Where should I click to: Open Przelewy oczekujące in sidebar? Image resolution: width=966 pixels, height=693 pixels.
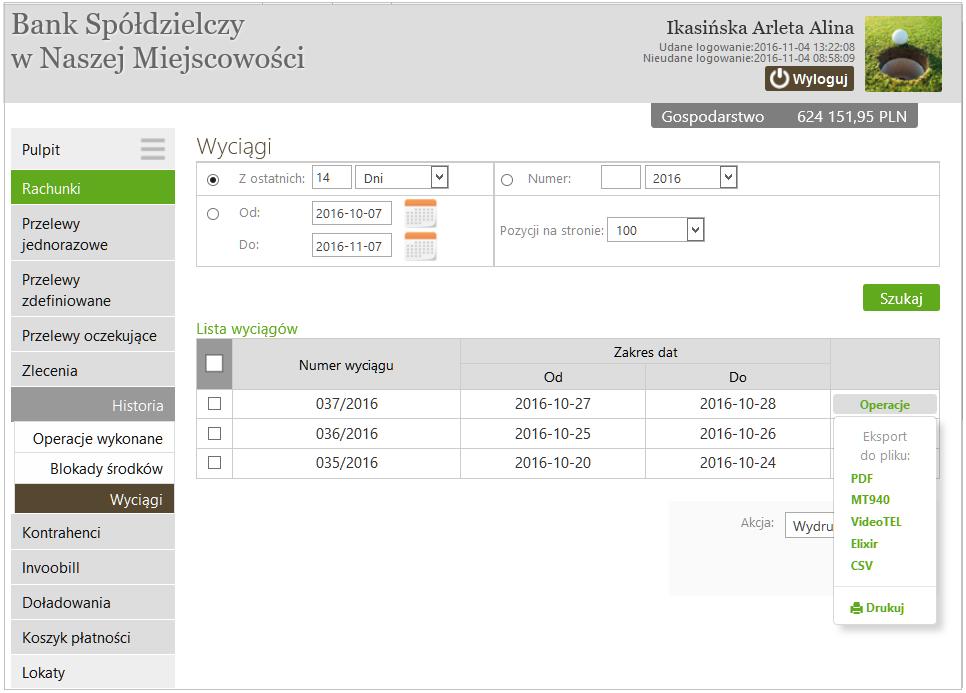click(x=93, y=335)
